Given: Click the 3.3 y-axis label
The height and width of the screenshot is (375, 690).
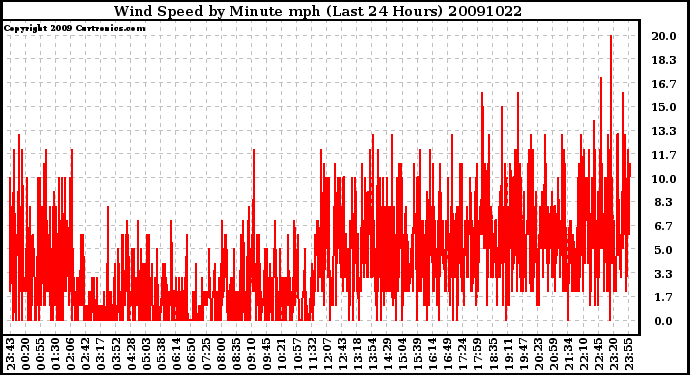Looking at the screenshot, I should click(x=664, y=274).
